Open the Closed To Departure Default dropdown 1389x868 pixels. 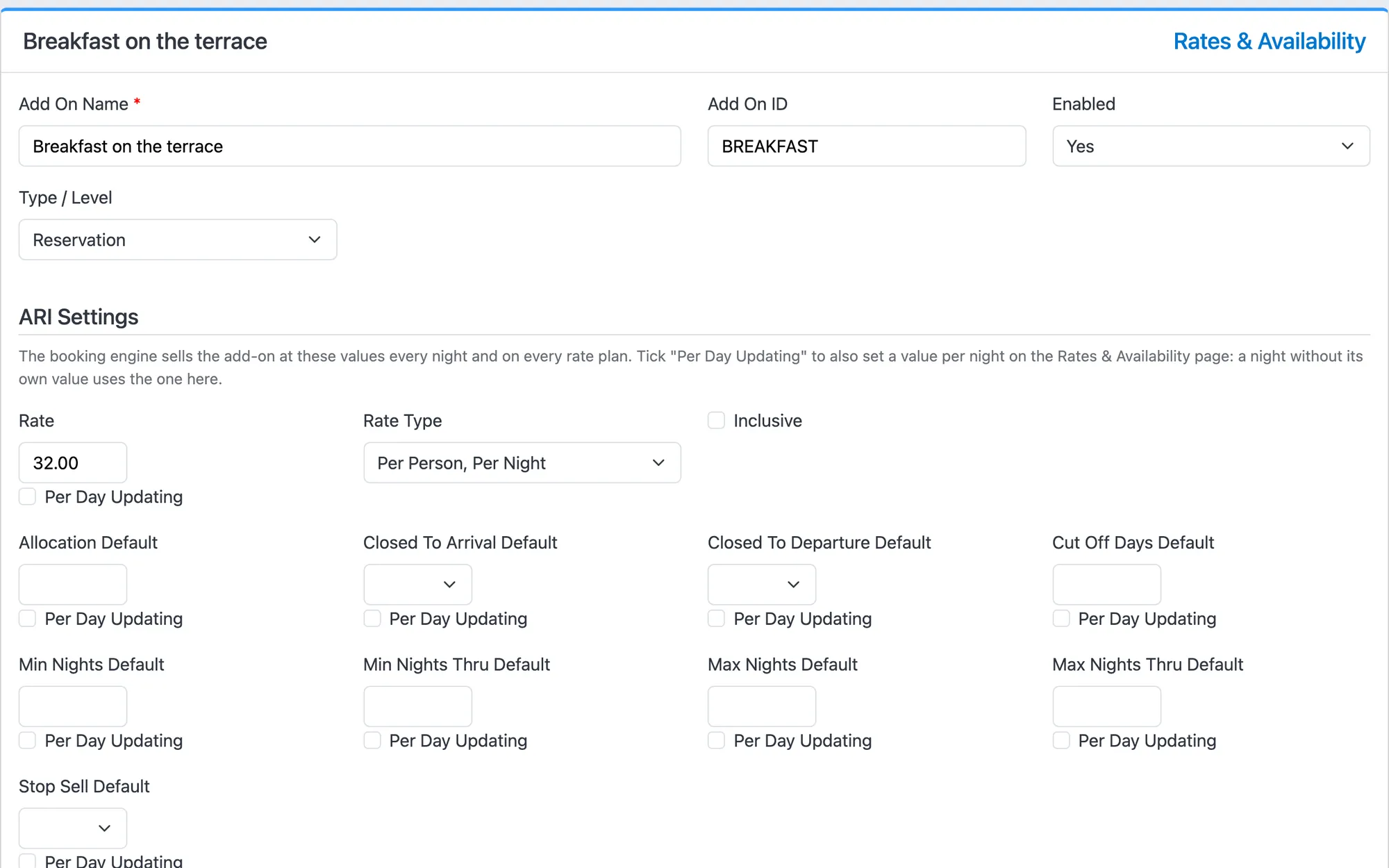[762, 584]
